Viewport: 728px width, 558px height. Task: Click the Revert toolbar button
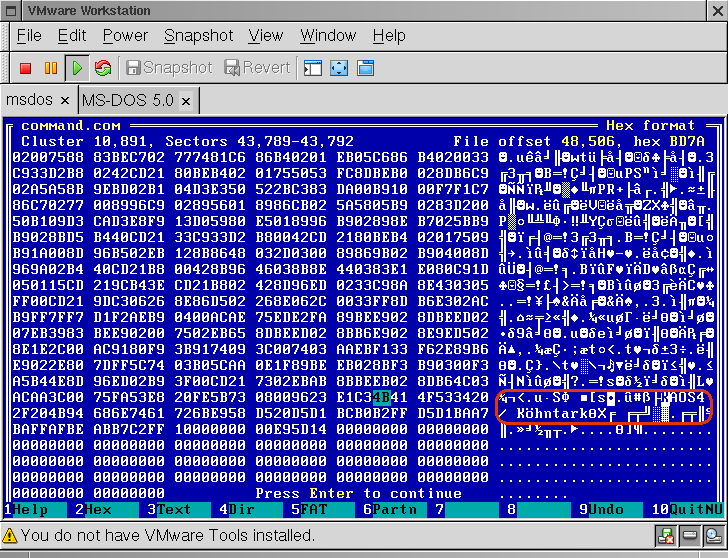(257, 68)
